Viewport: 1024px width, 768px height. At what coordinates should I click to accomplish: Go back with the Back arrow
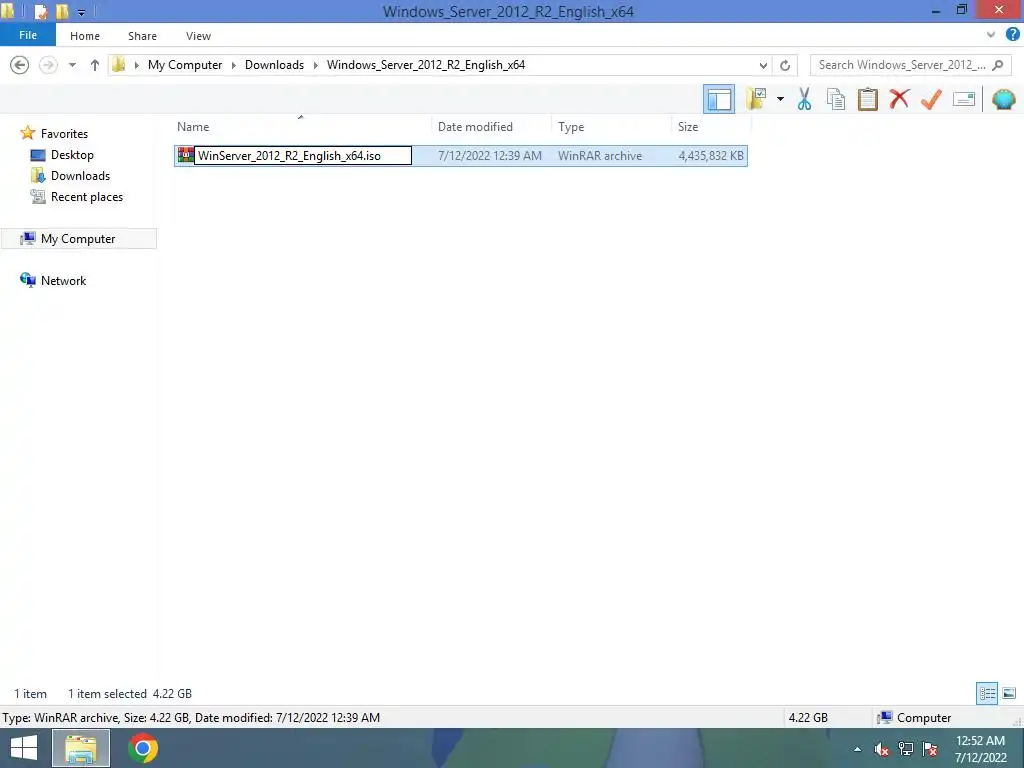point(20,65)
